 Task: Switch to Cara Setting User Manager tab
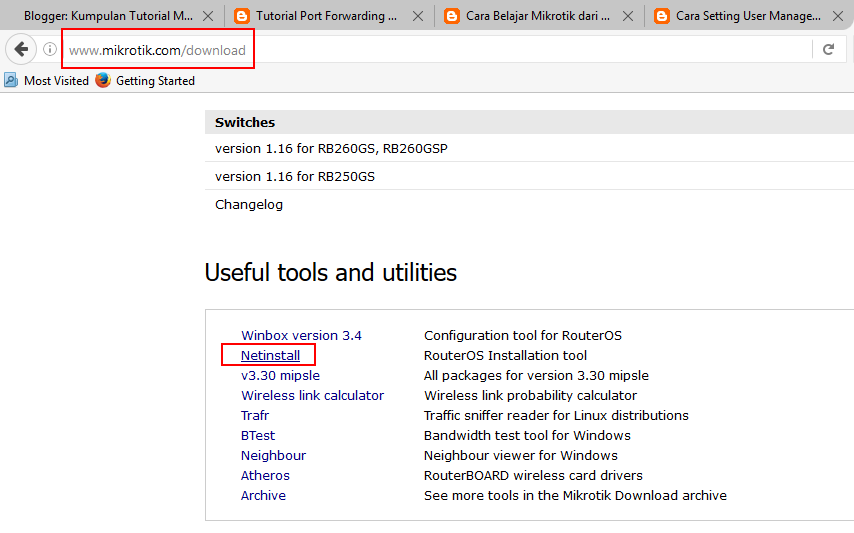tap(748, 16)
